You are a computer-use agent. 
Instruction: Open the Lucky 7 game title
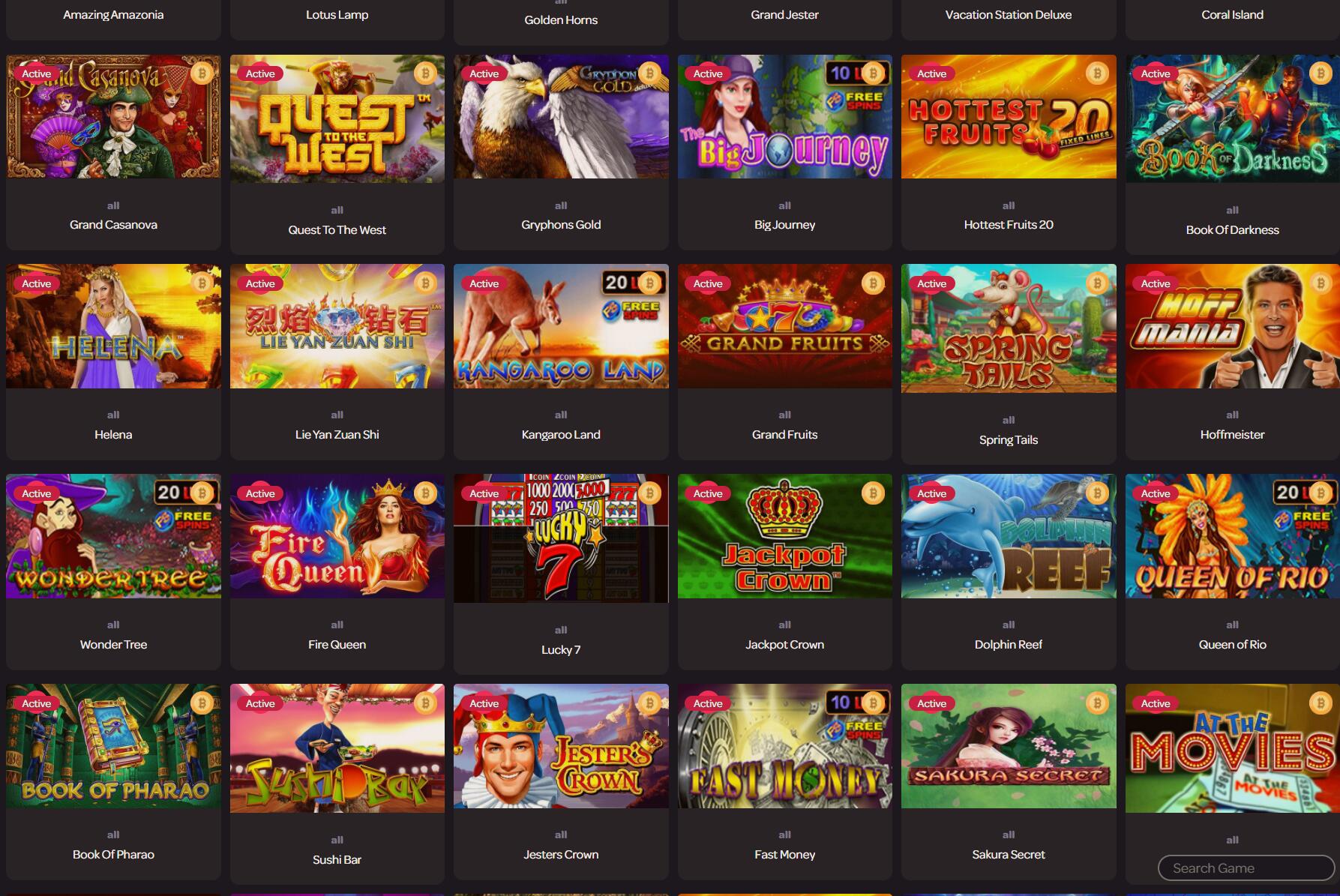tap(561, 649)
